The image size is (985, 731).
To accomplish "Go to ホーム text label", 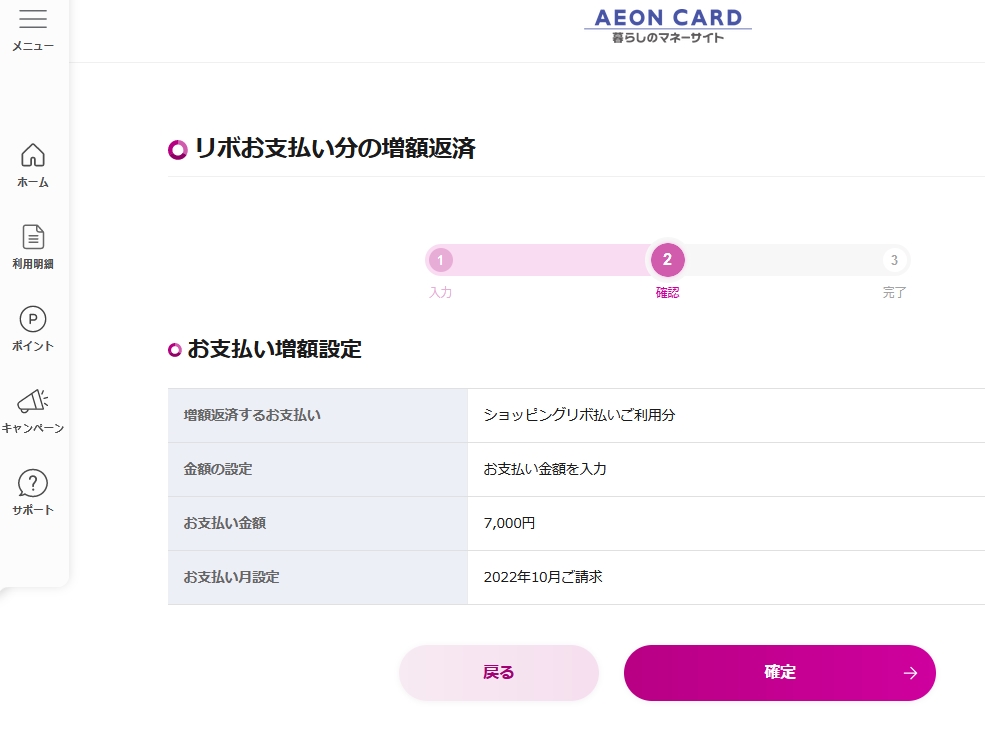I will pos(33,183).
